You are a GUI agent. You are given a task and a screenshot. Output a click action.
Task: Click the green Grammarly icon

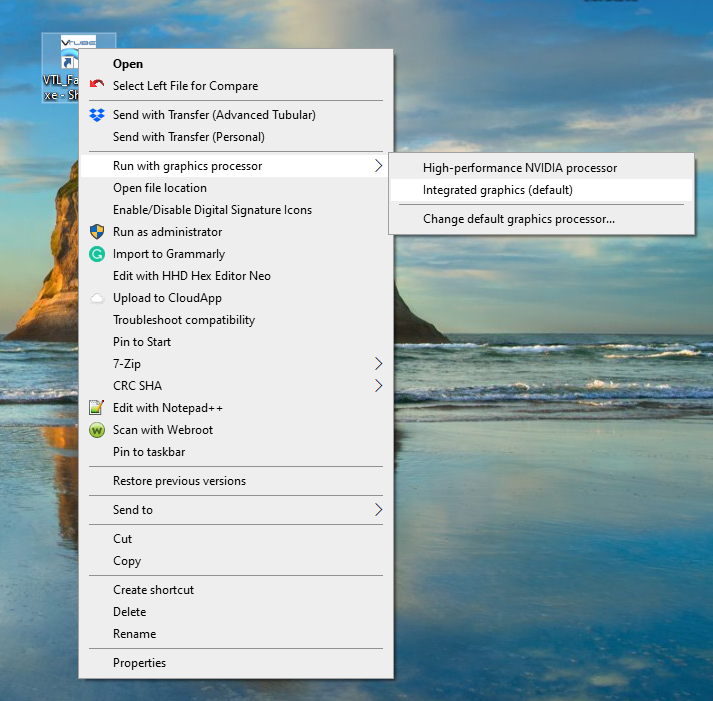point(97,254)
